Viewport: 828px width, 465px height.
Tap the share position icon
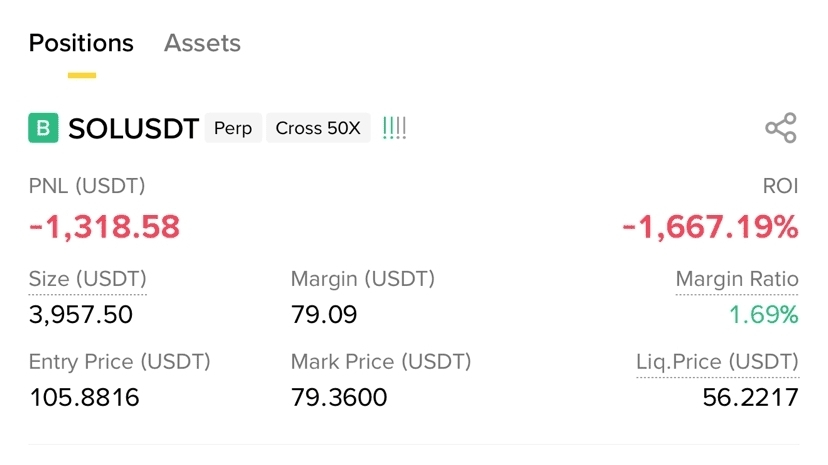tap(780, 128)
